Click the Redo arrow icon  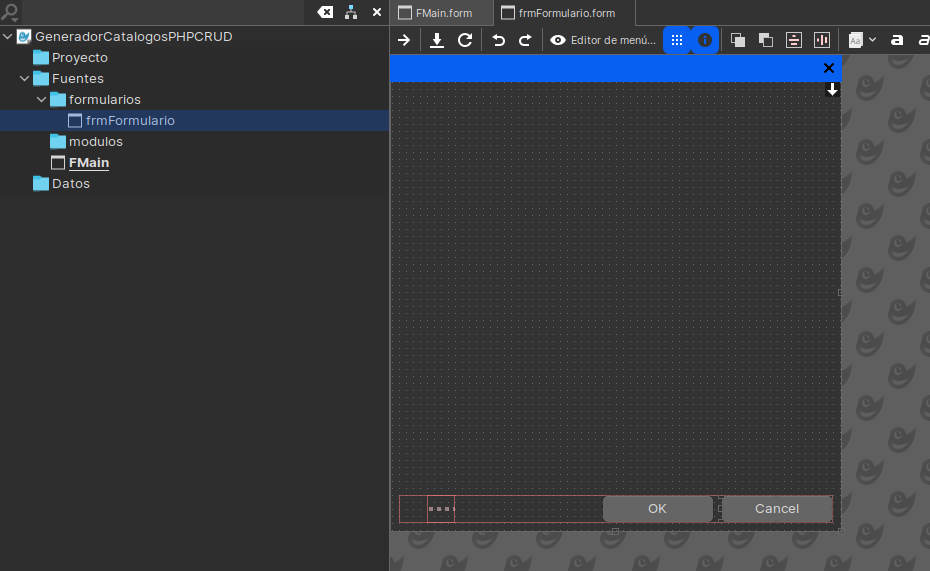pos(525,40)
